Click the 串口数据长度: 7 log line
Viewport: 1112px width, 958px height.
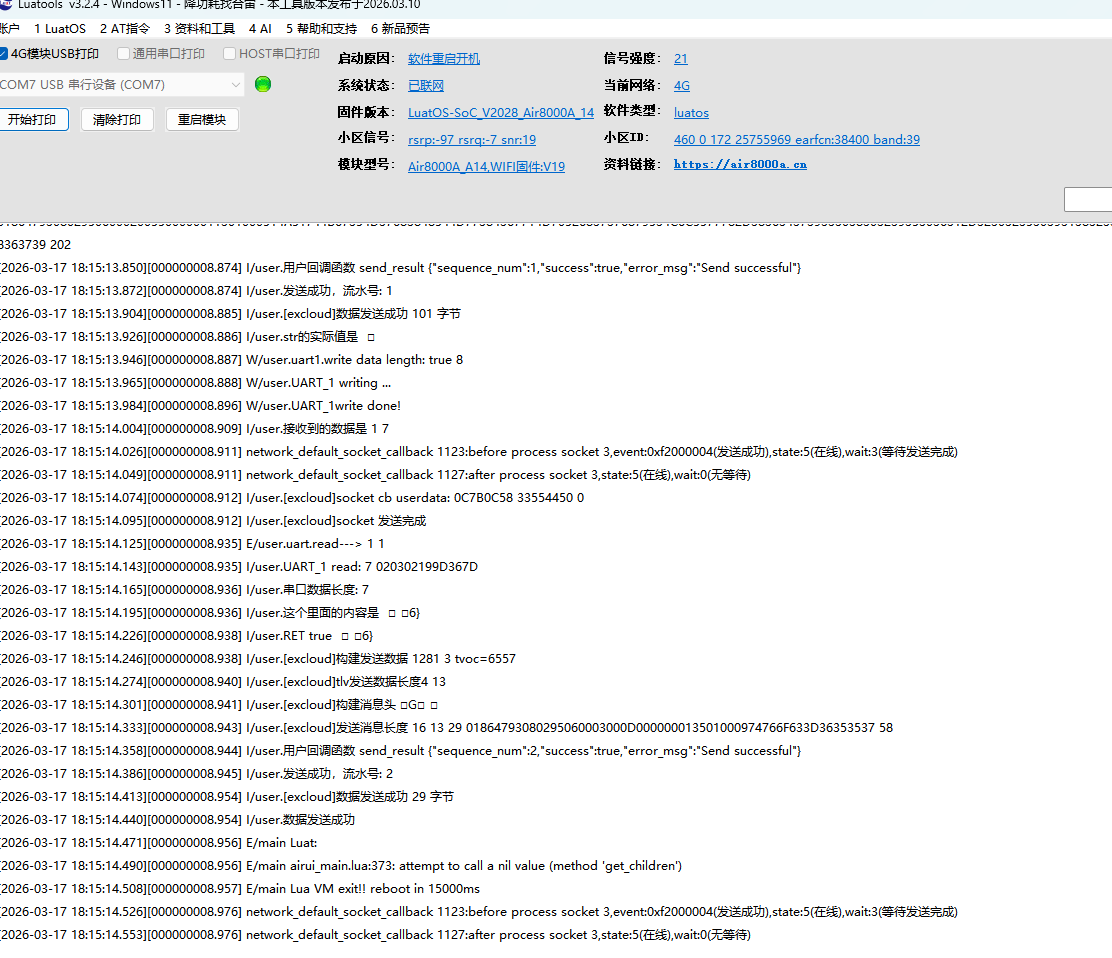184,589
